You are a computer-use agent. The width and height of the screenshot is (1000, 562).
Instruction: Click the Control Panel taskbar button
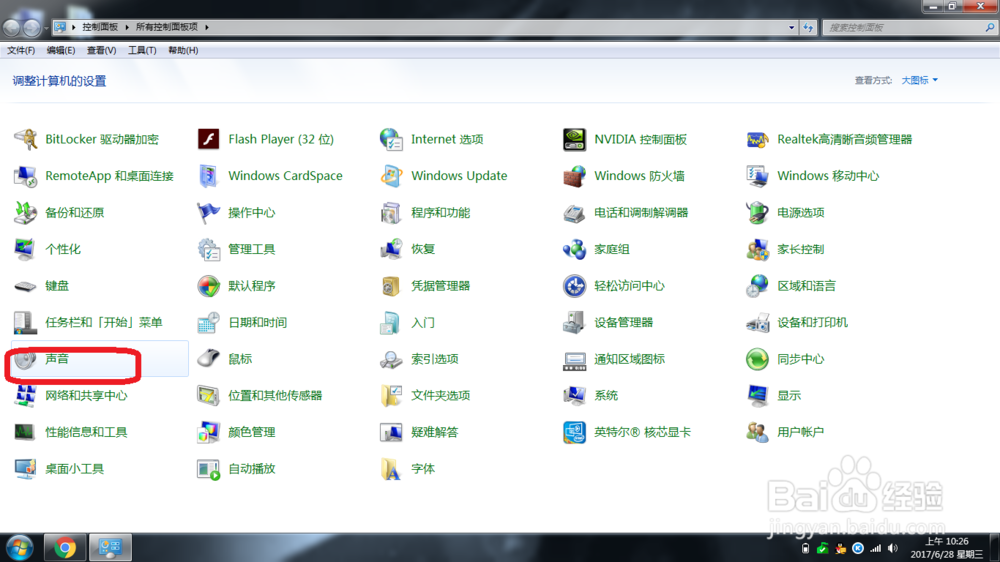110,547
